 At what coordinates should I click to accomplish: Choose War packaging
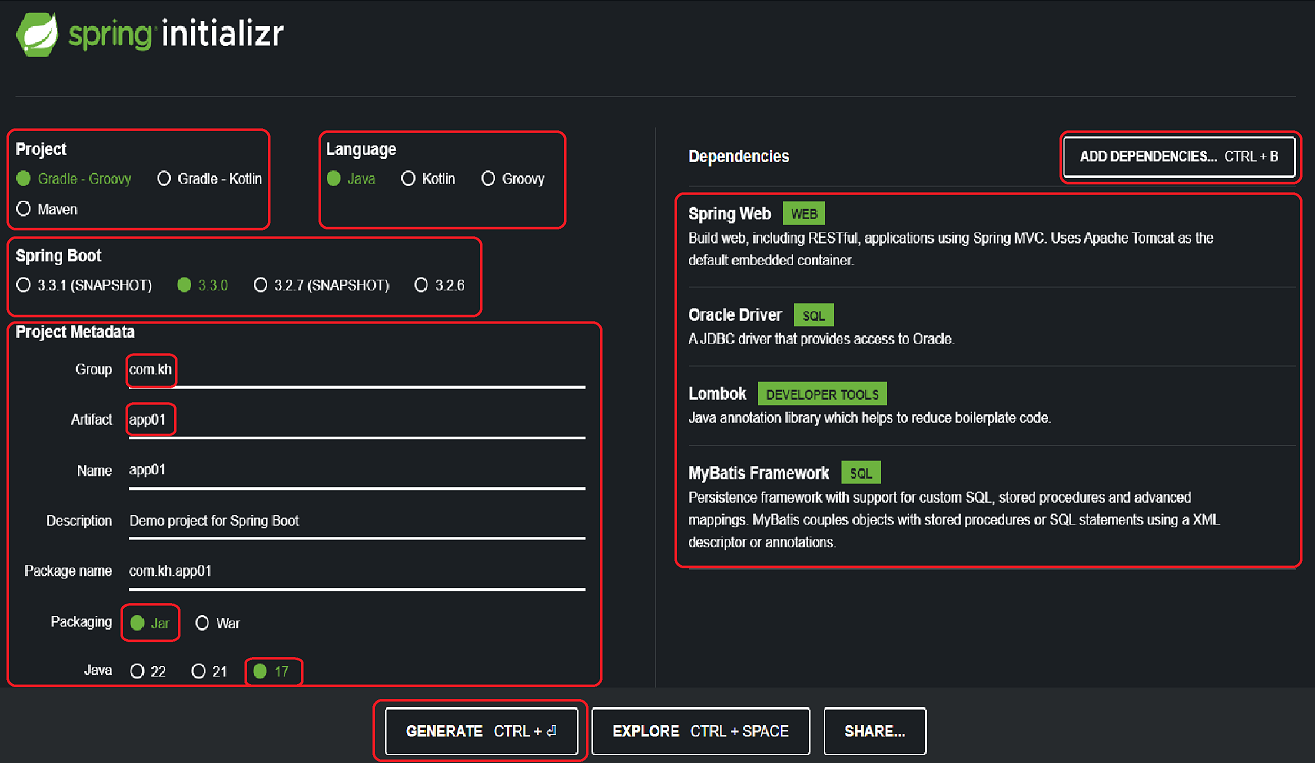218,623
